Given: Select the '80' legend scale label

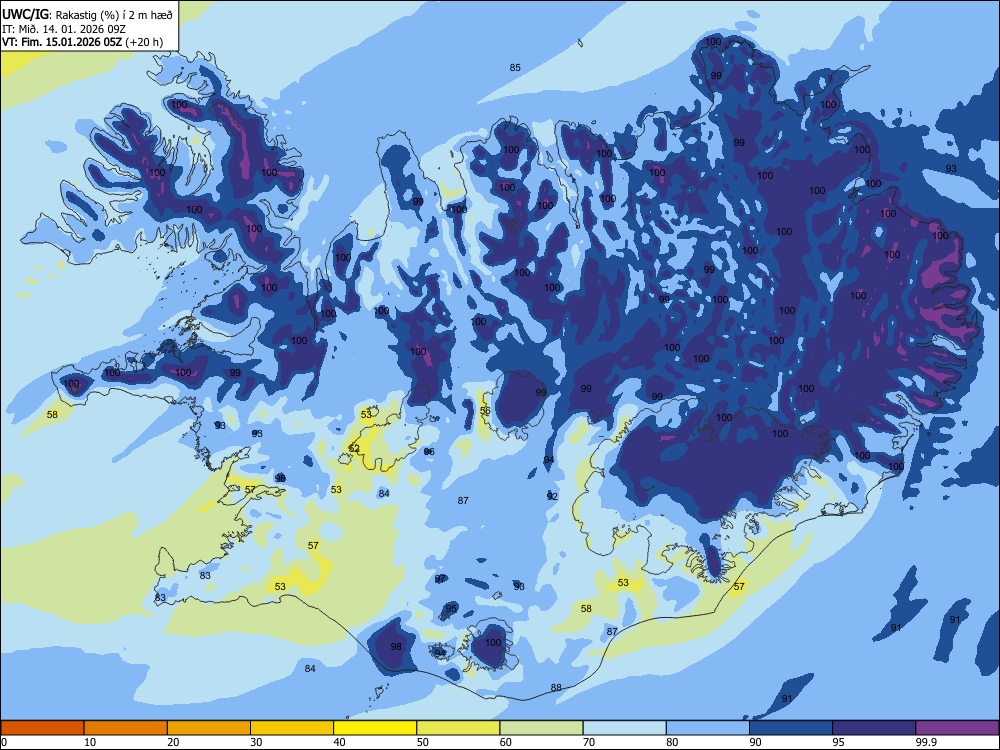Looking at the screenshot, I should (x=672, y=742).
